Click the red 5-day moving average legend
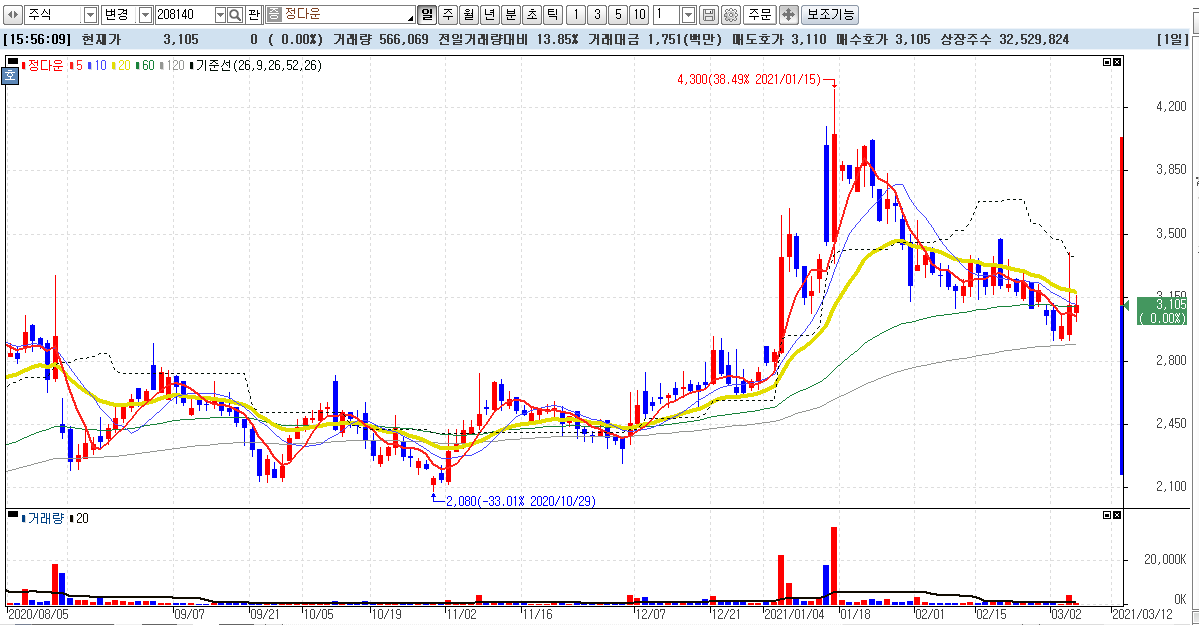 [x=76, y=66]
